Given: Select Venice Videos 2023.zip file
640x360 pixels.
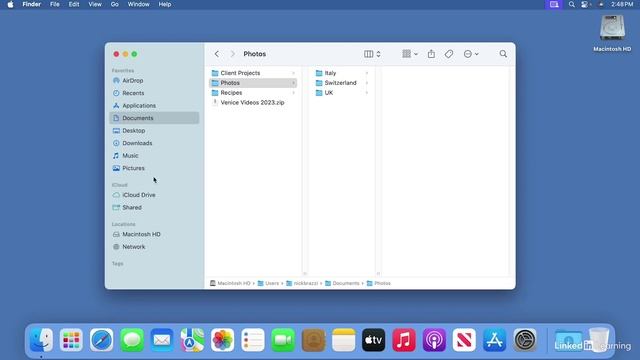Looking at the screenshot, I should 253,102.
